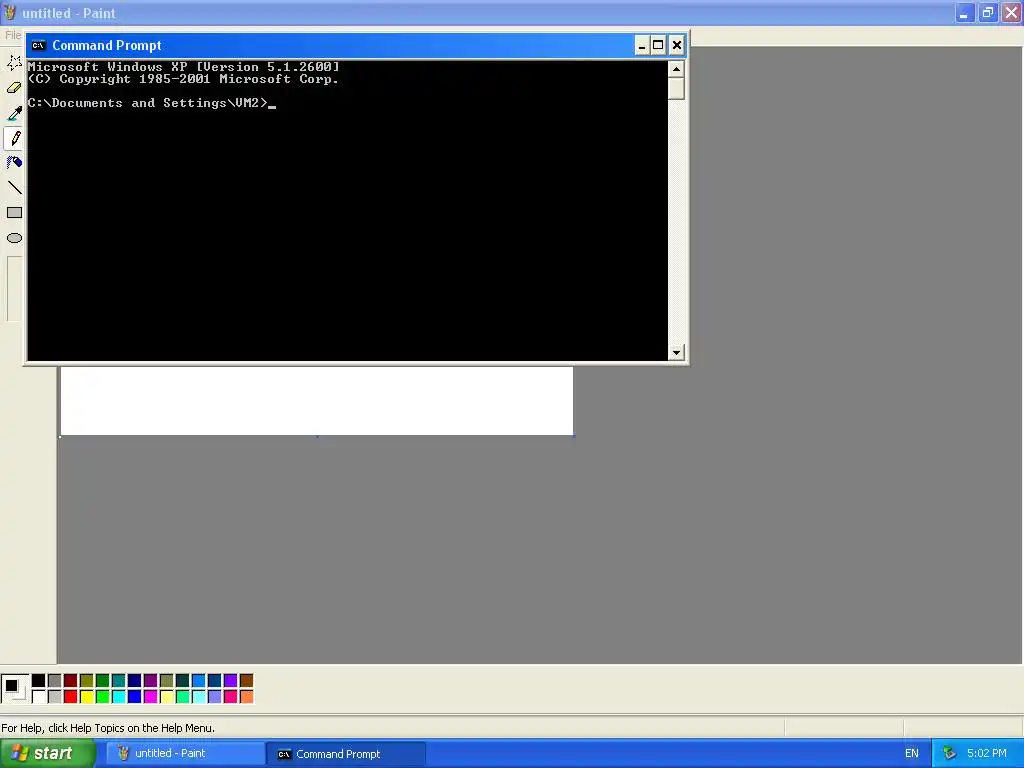Pick the bright blue swatch in the bottom row
Screen dimensions: 1024x768
[135, 697]
